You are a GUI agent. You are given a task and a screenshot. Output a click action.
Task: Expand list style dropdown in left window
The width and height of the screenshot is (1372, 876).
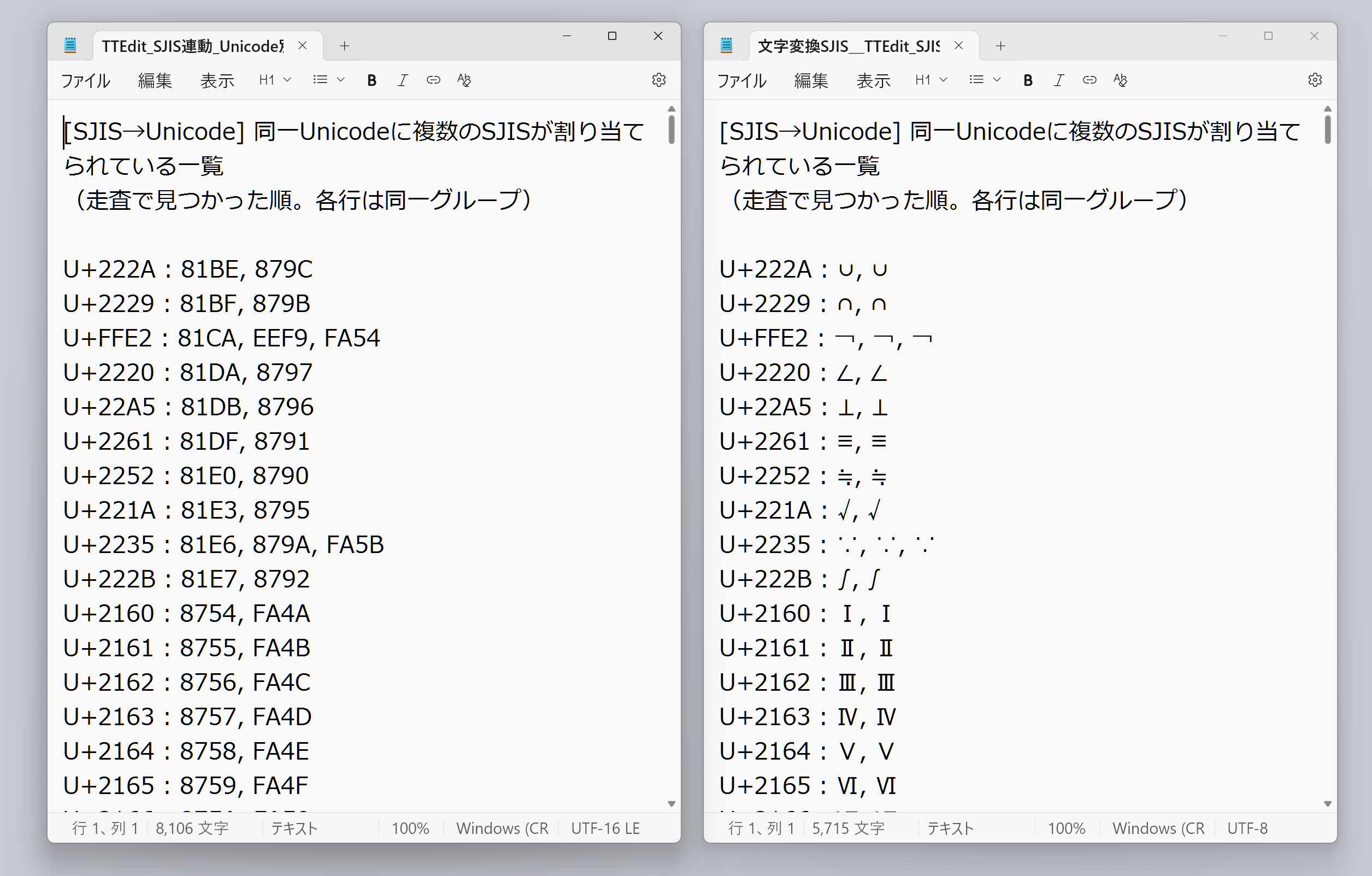329,80
